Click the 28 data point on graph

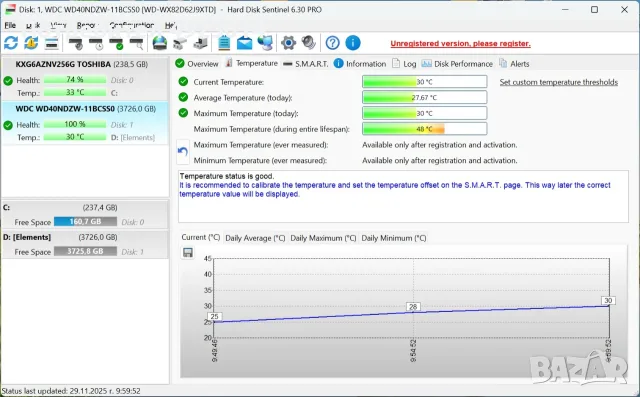tap(413, 306)
